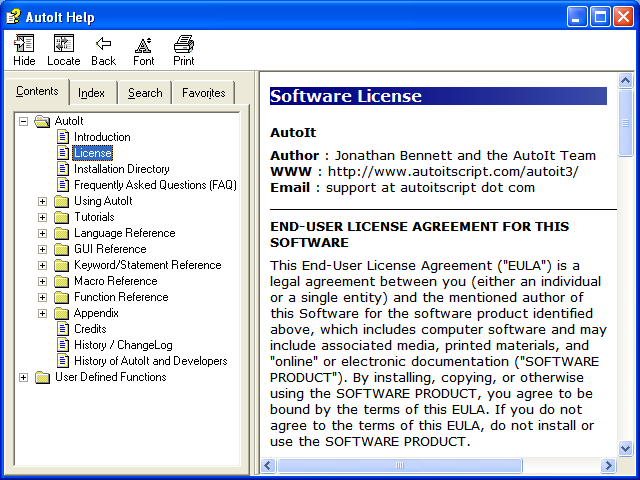Click the Credits page icon
Viewport: 640px width, 480px height.
pyautogui.click(x=62, y=329)
